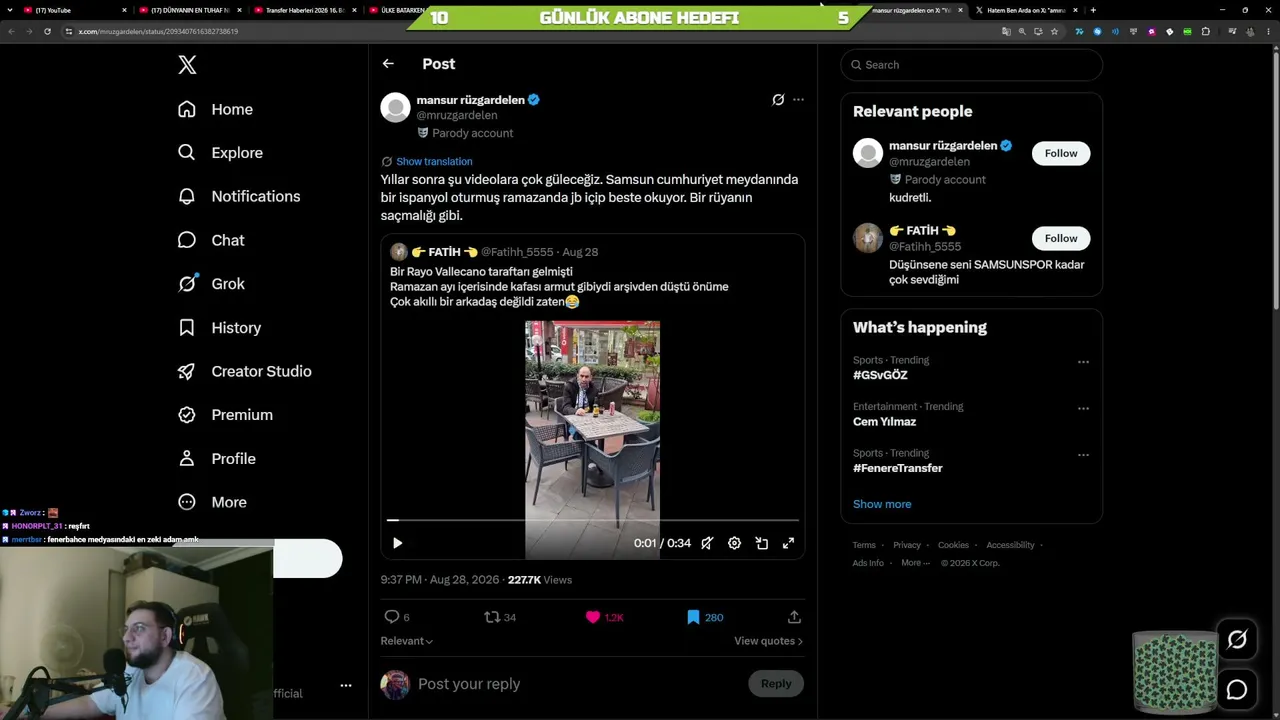Click the reply icon with 6 replies
Image resolution: width=1280 pixels, height=720 pixels.
click(392, 617)
